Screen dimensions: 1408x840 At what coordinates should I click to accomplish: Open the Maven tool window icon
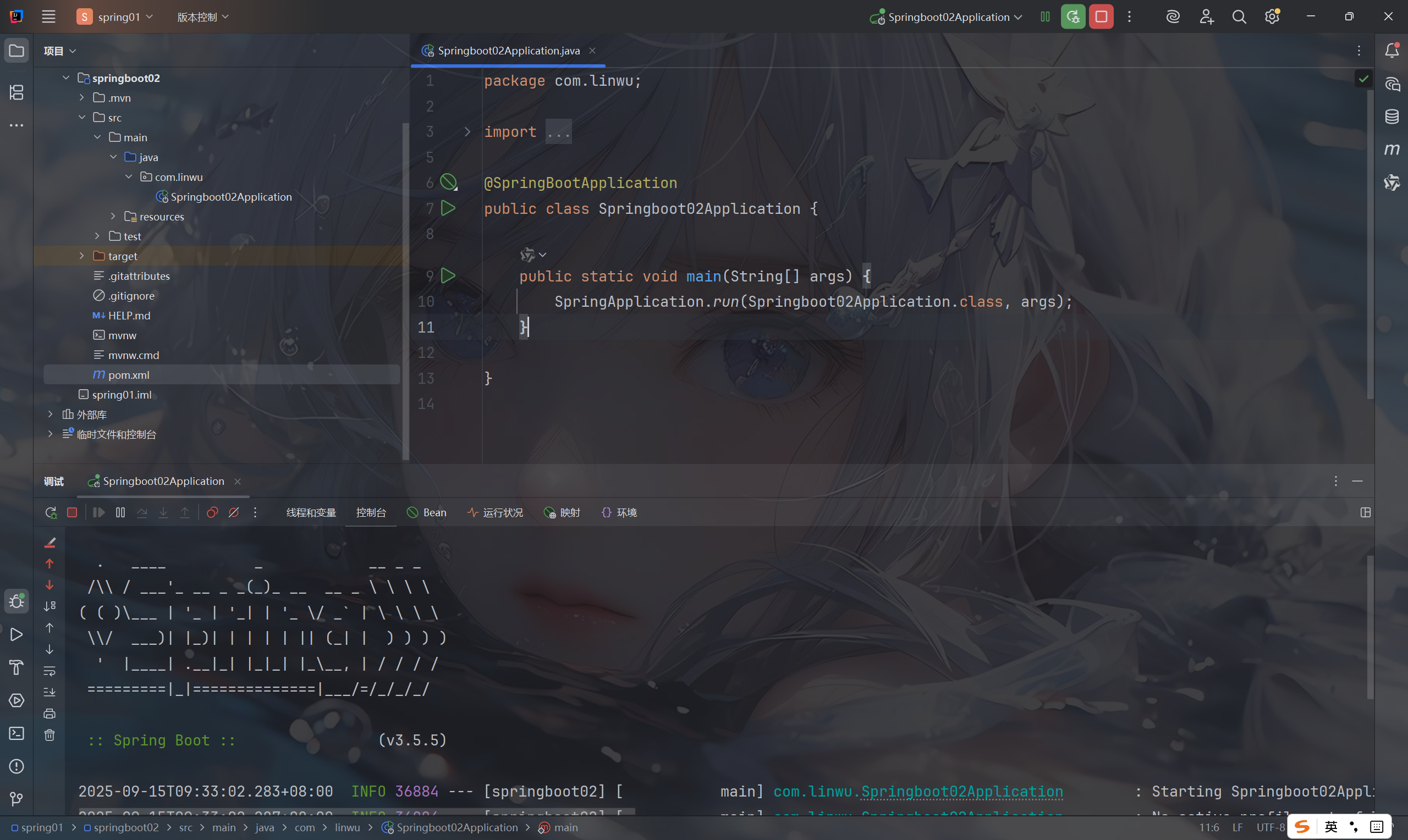click(1391, 150)
